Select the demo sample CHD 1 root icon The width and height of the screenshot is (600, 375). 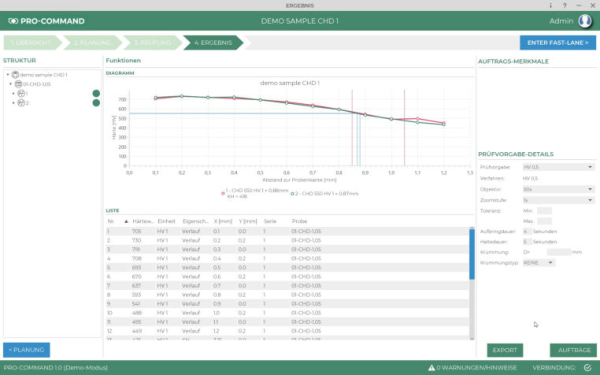(x=15, y=75)
